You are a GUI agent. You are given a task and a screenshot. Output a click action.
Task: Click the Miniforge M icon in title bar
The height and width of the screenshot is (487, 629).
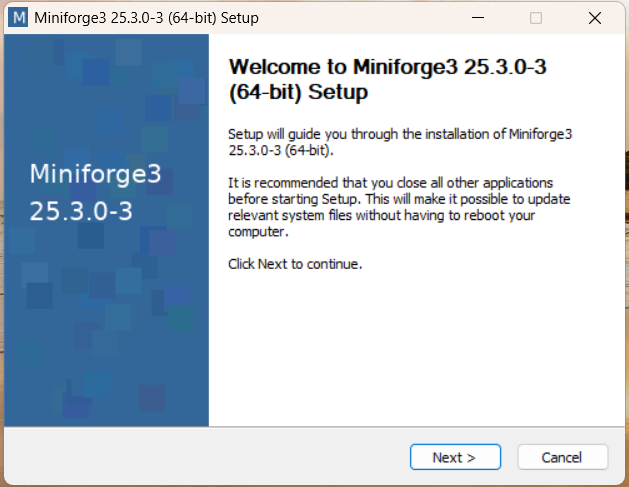coord(18,18)
